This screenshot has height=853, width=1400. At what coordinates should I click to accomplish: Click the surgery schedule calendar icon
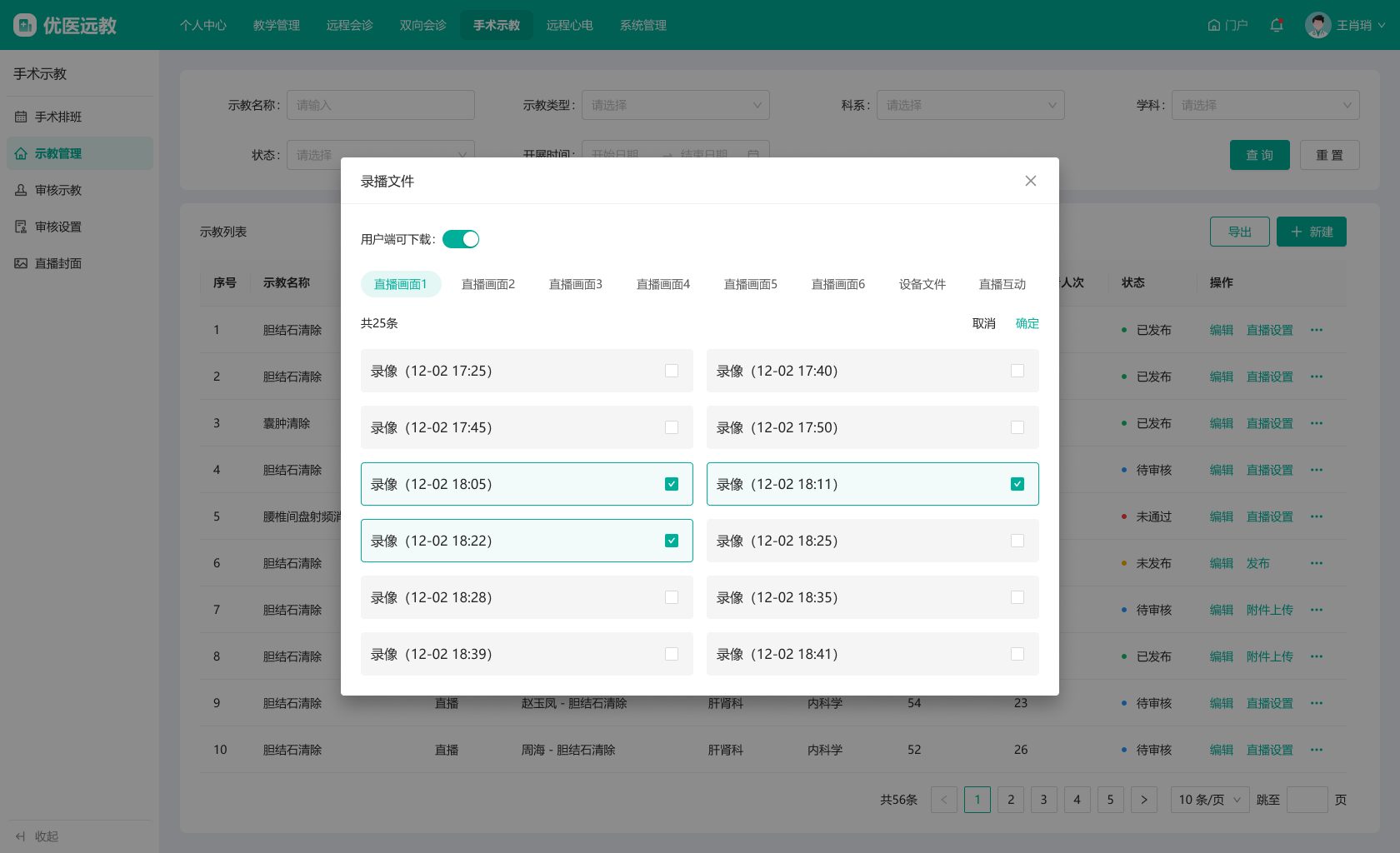click(21, 117)
